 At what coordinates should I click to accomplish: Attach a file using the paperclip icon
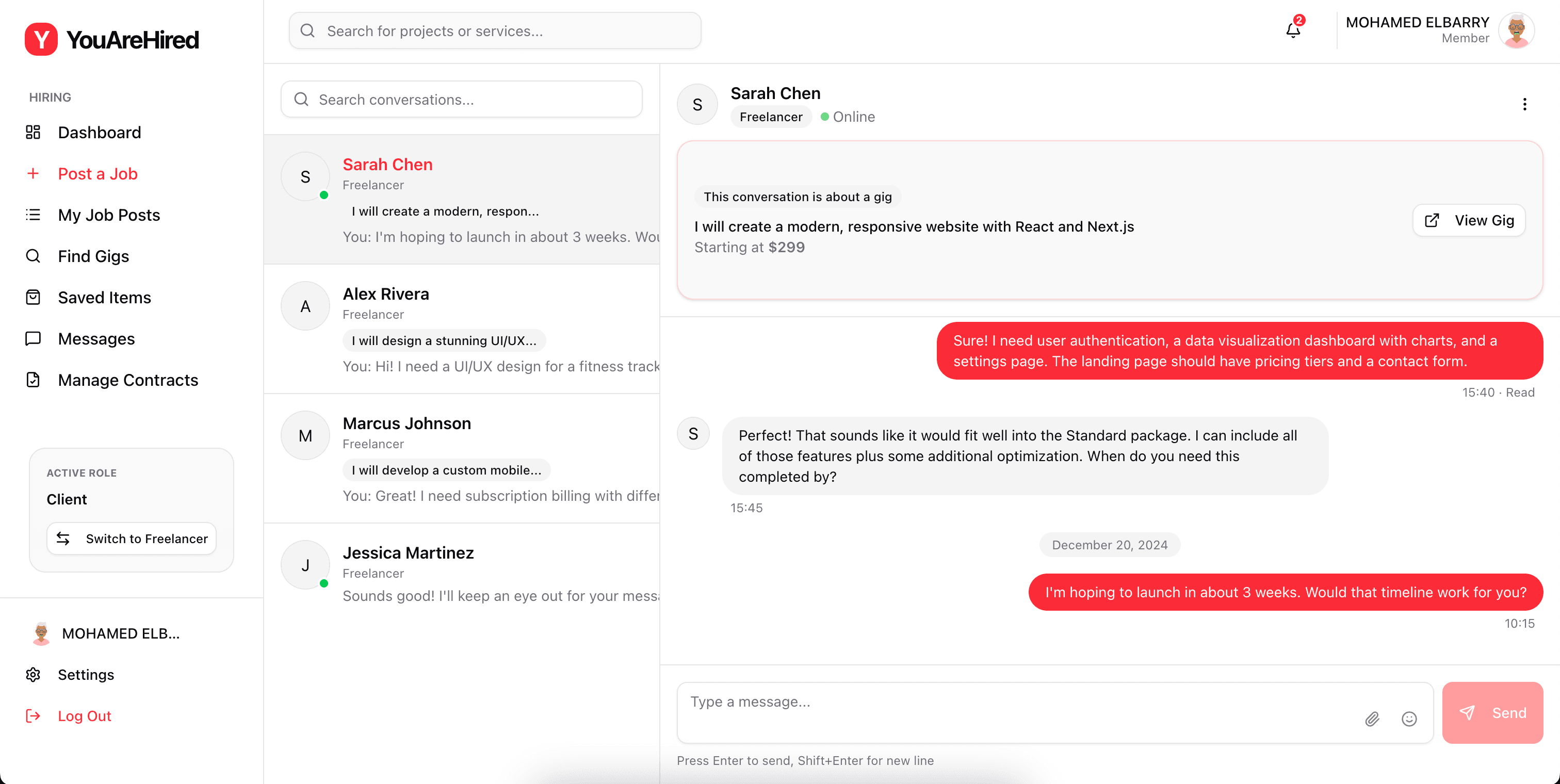tap(1372, 718)
